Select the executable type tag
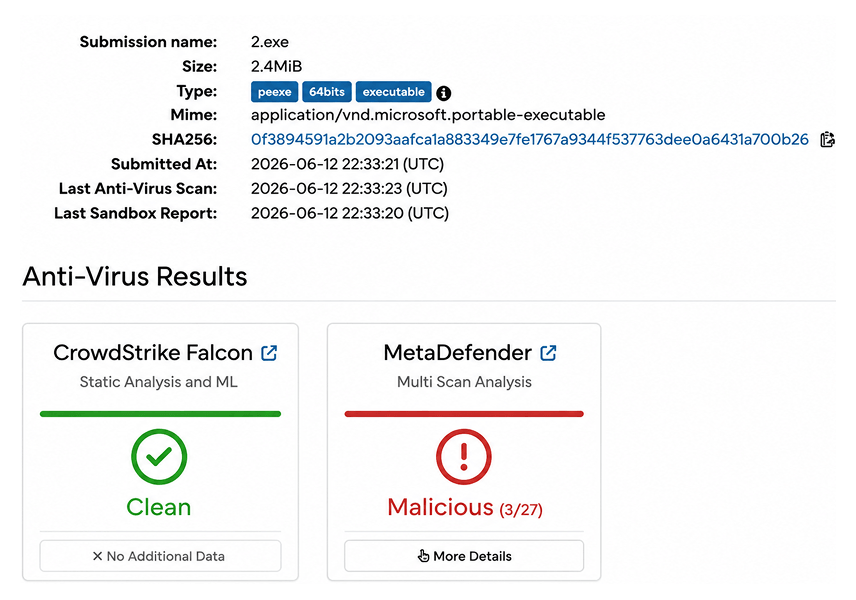This screenshot has height=600, width=856. coord(394,92)
